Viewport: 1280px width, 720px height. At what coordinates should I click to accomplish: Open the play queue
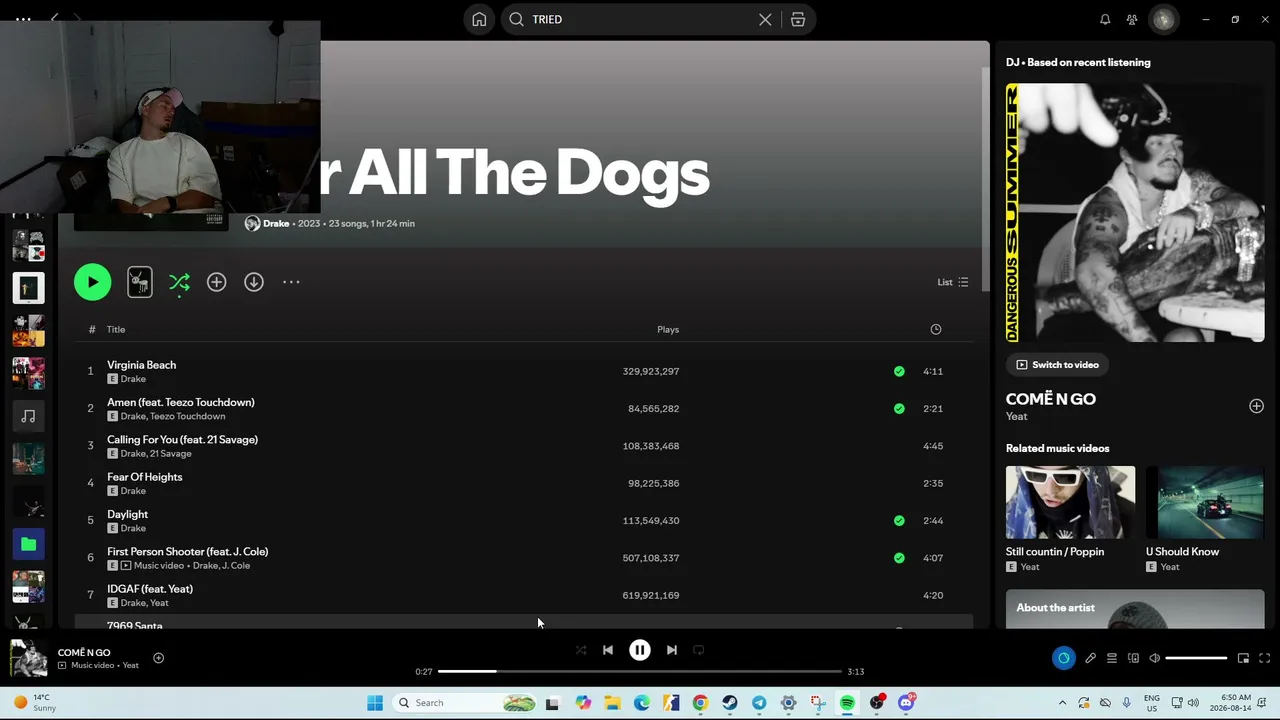[x=1112, y=658]
